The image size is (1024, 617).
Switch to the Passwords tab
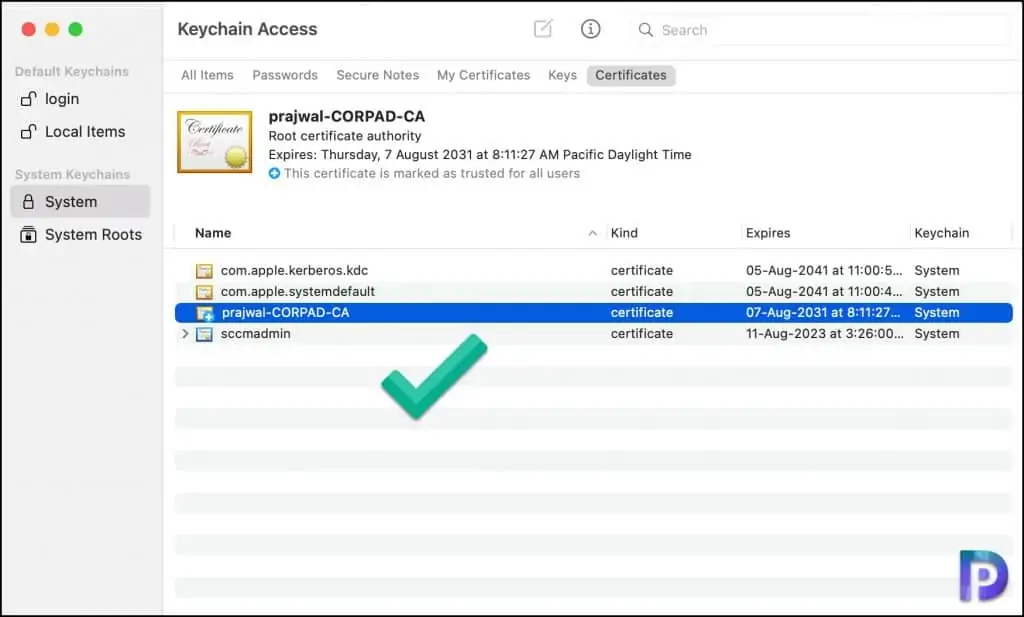285,75
